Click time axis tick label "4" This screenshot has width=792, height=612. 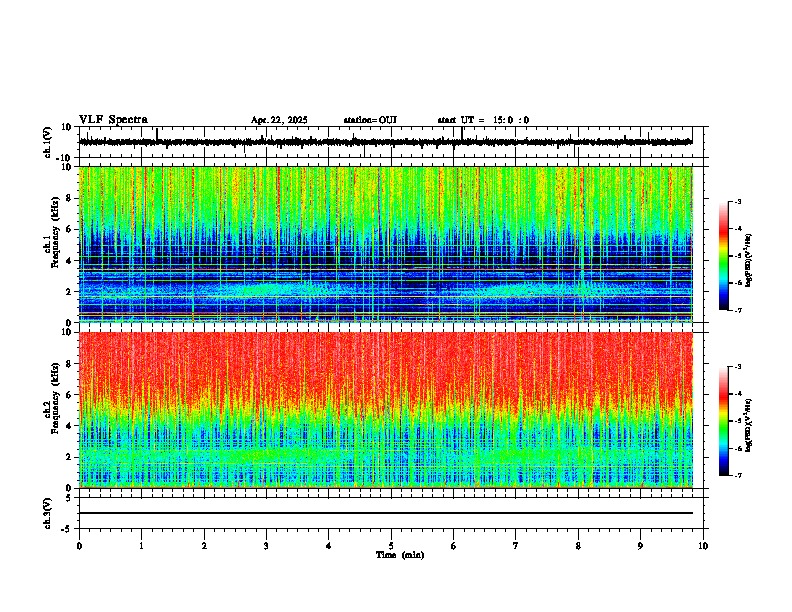329,546
